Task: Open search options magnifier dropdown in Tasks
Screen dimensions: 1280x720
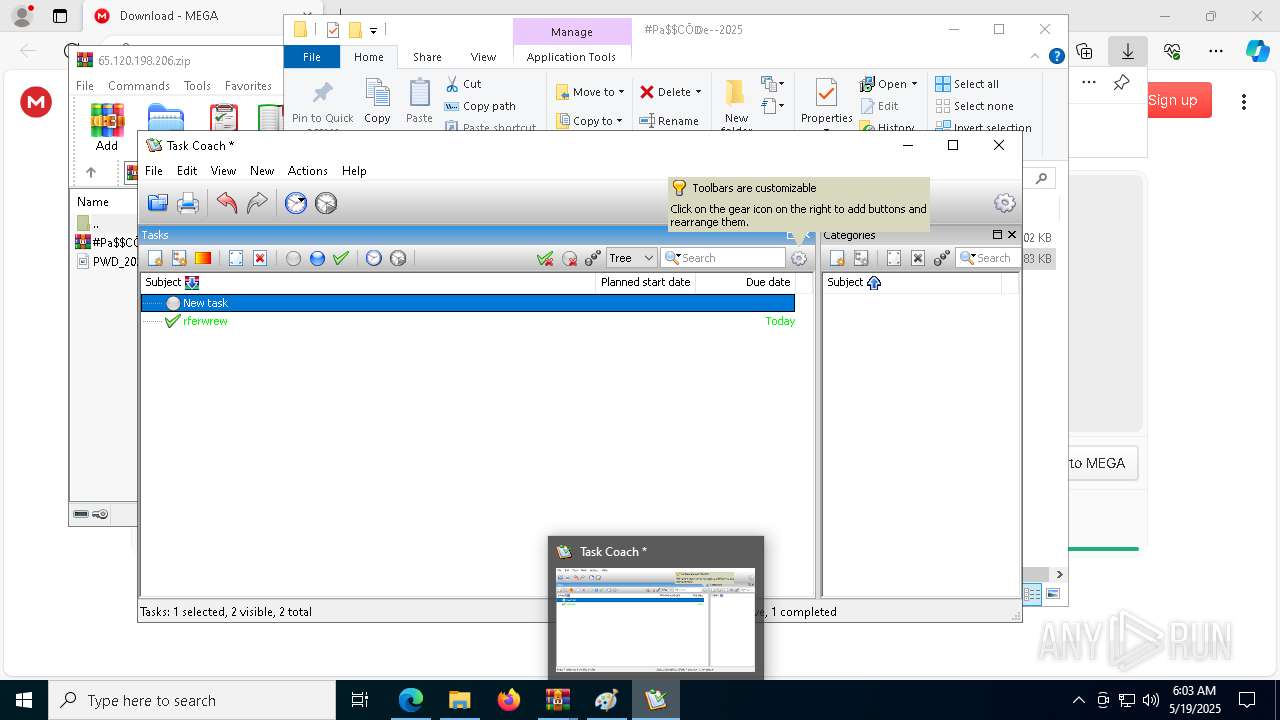Action: coord(672,258)
